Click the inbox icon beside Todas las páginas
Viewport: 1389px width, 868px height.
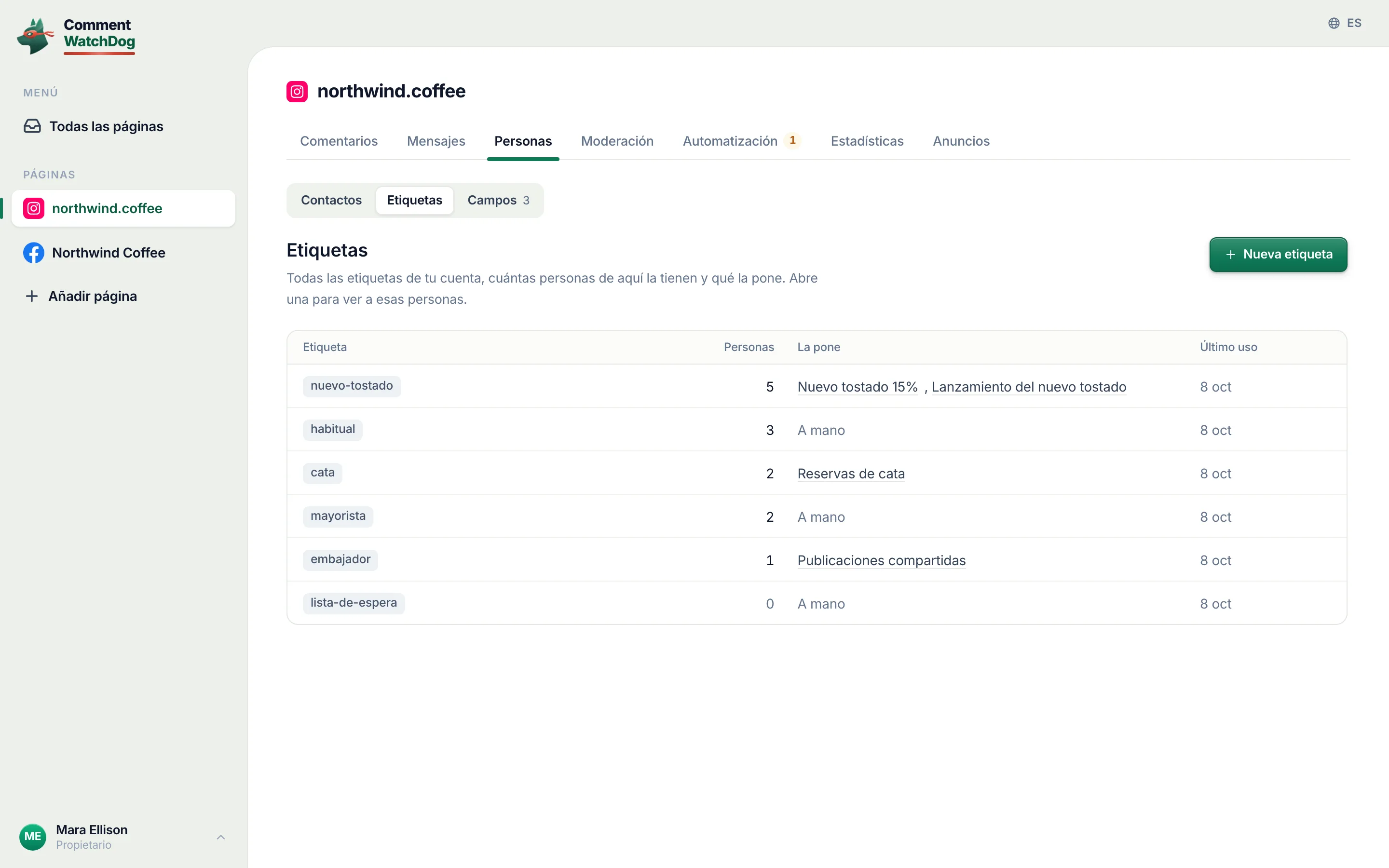point(32,126)
